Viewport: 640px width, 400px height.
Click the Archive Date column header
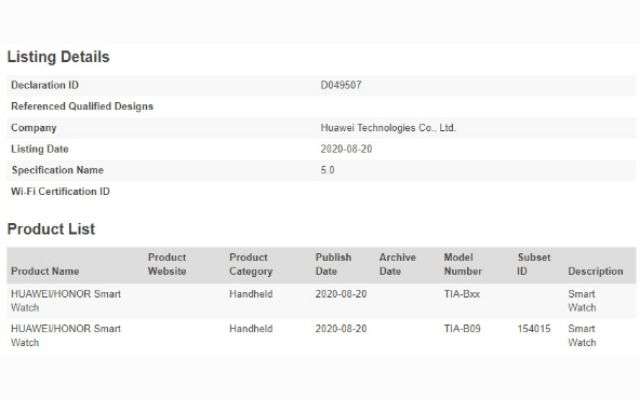(x=397, y=264)
